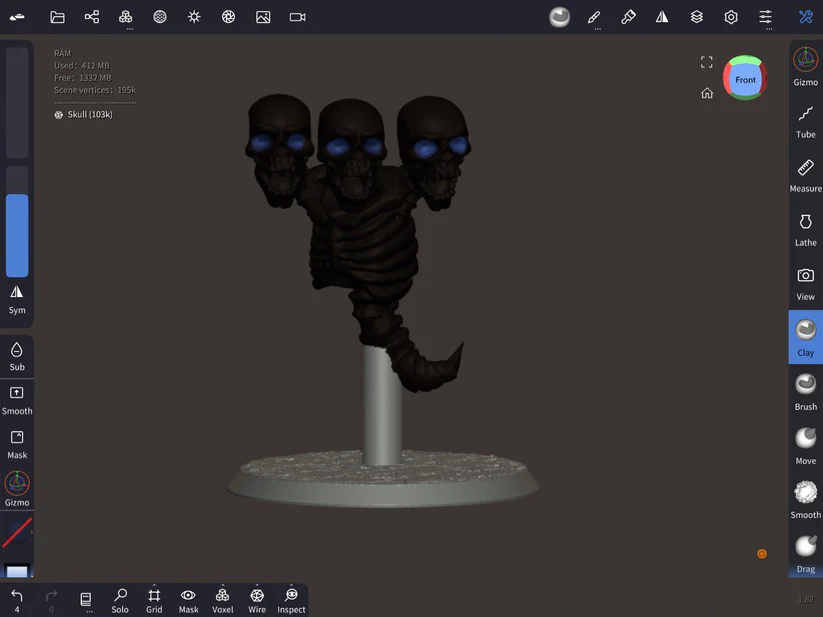The height and width of the screenshot is (617, 823).
Task: Open the Tools wrench menu
Action: 806,17
